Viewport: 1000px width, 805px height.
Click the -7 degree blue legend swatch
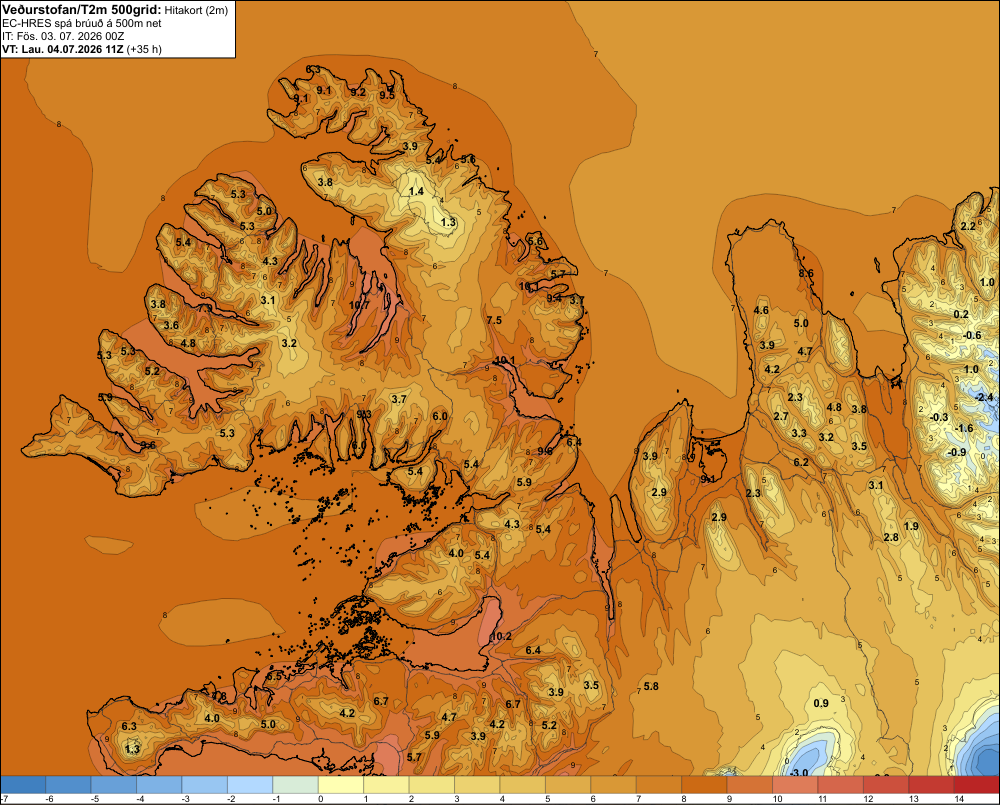click(23, 785)
